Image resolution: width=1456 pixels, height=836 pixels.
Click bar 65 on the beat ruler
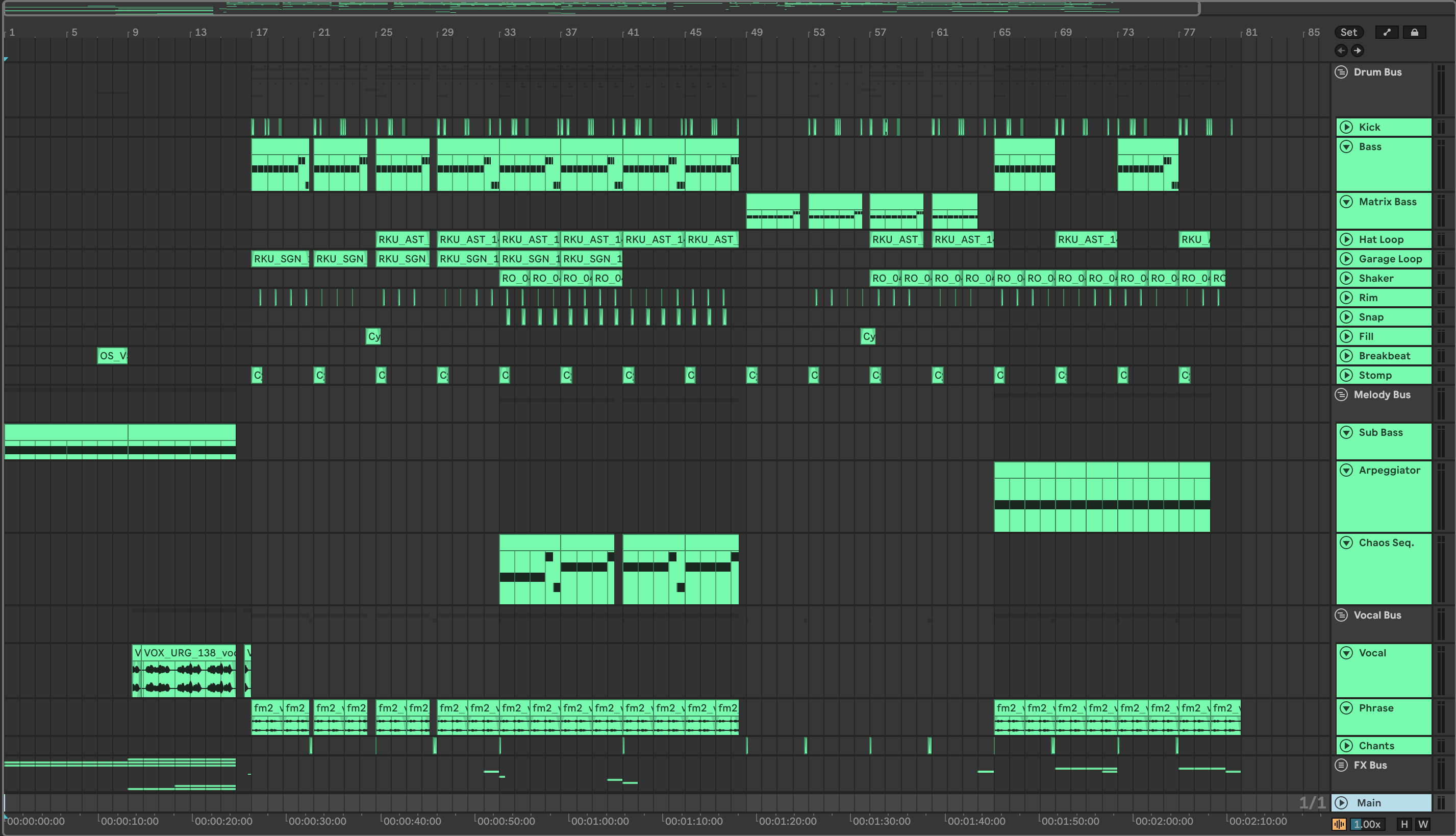coord(1005,32)
